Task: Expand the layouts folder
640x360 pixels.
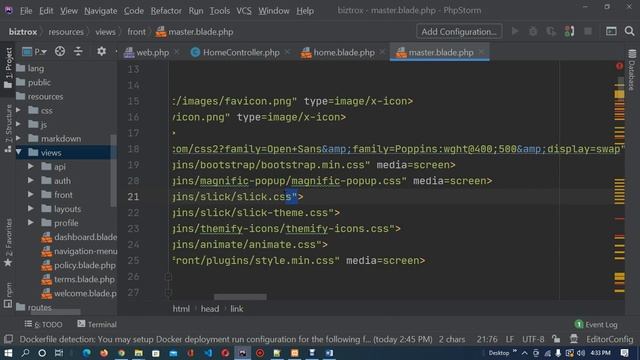Action: pyautogui.click(x=31, y=209)
